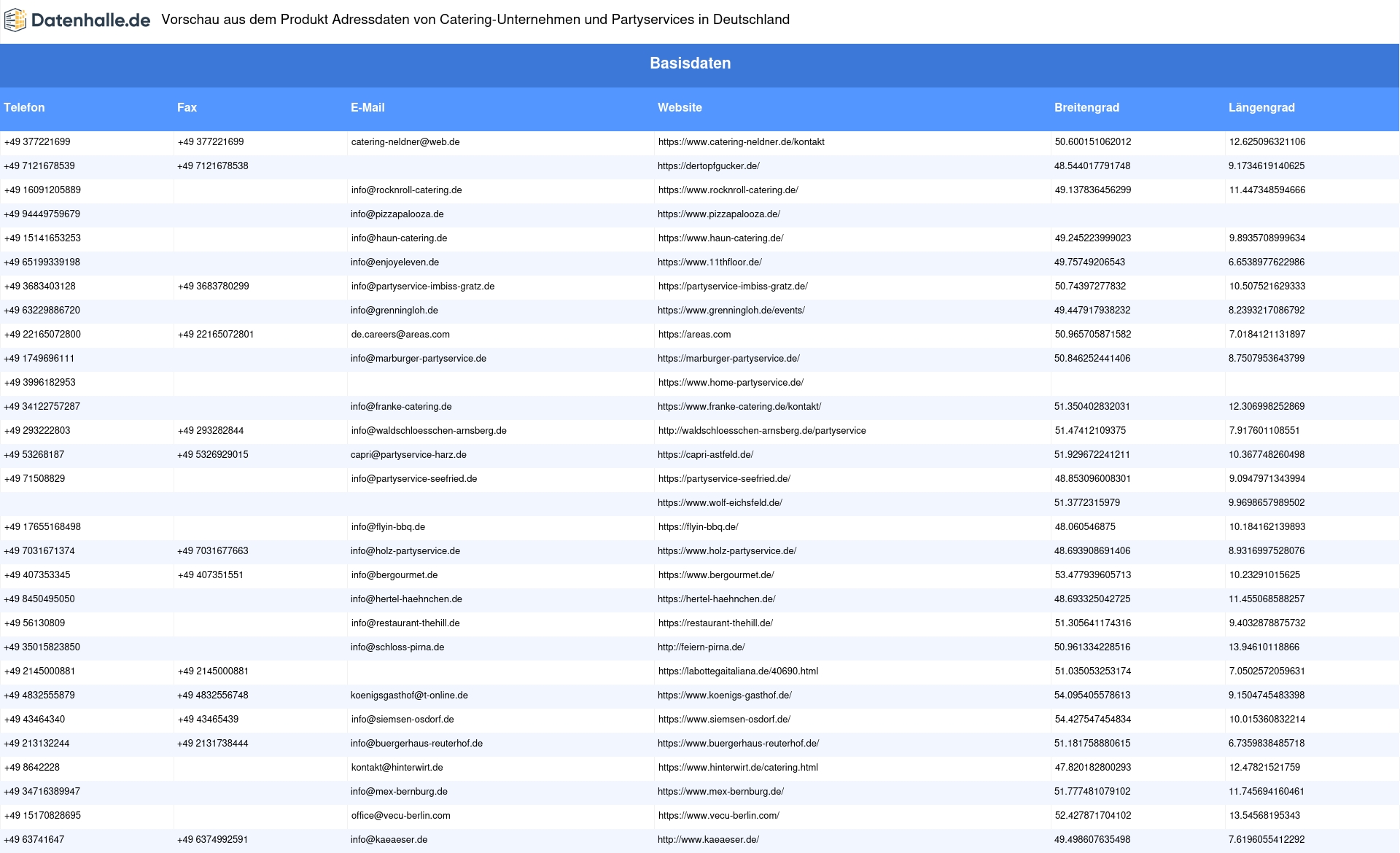
Task: Open http://feiern-pirna.de/ website
Action: pos(701,647)
